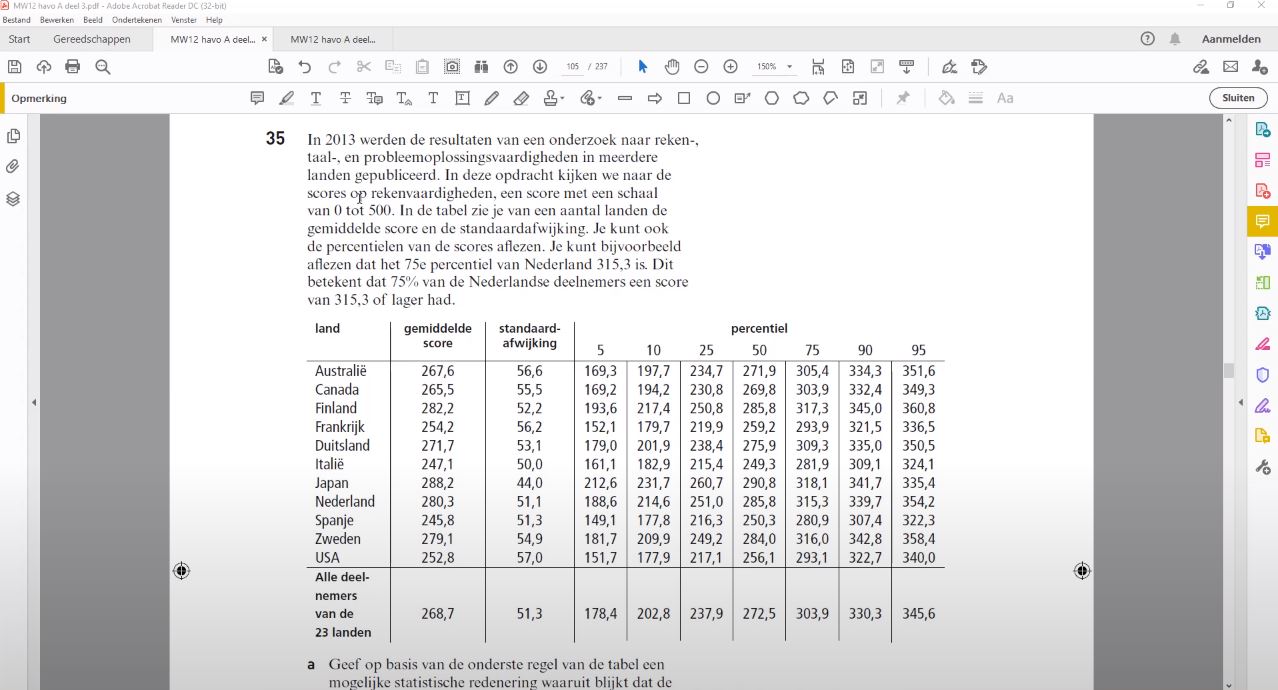Add a sticky note comment

[x=257, y=98]
